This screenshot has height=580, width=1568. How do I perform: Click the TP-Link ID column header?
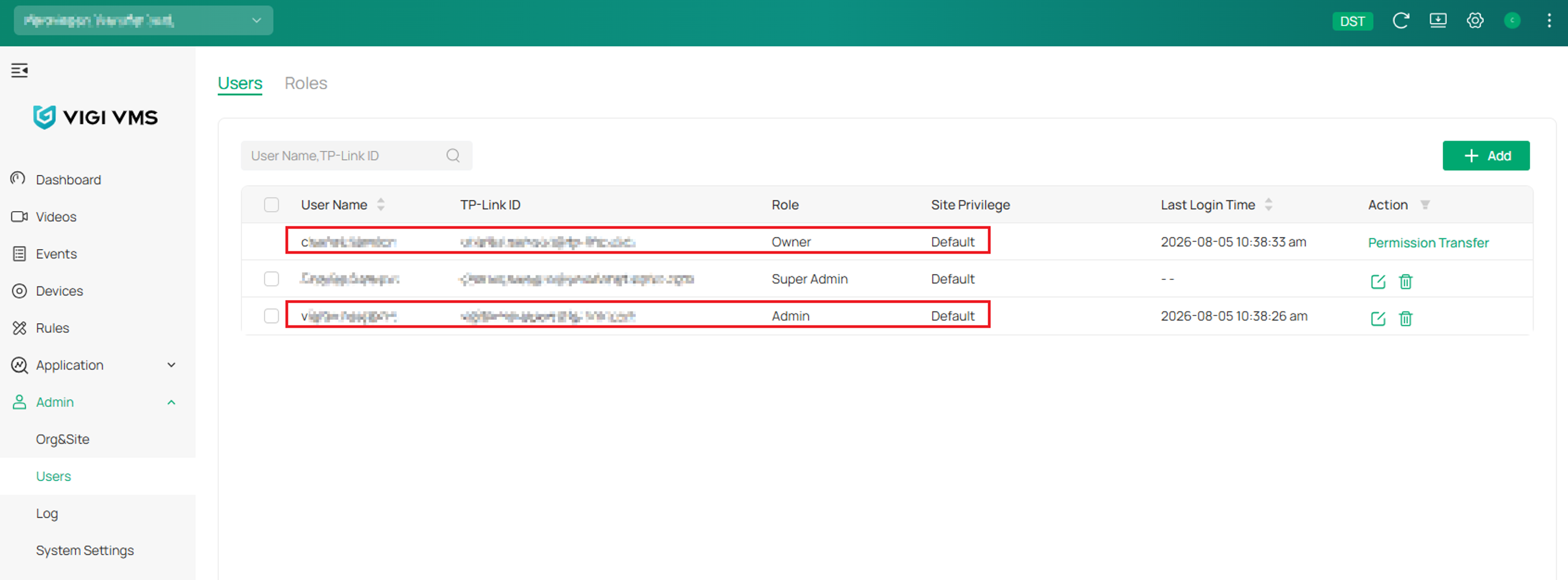490,205
